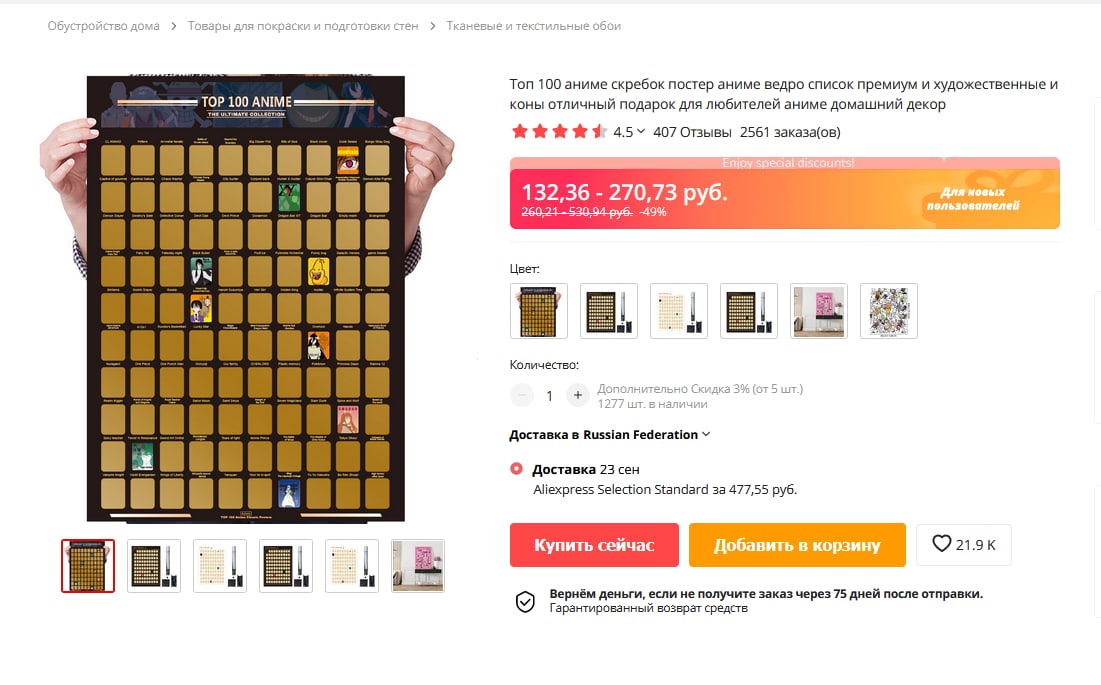Open Тканевые и текстильные обои breadcrumb

click(534, 26)
